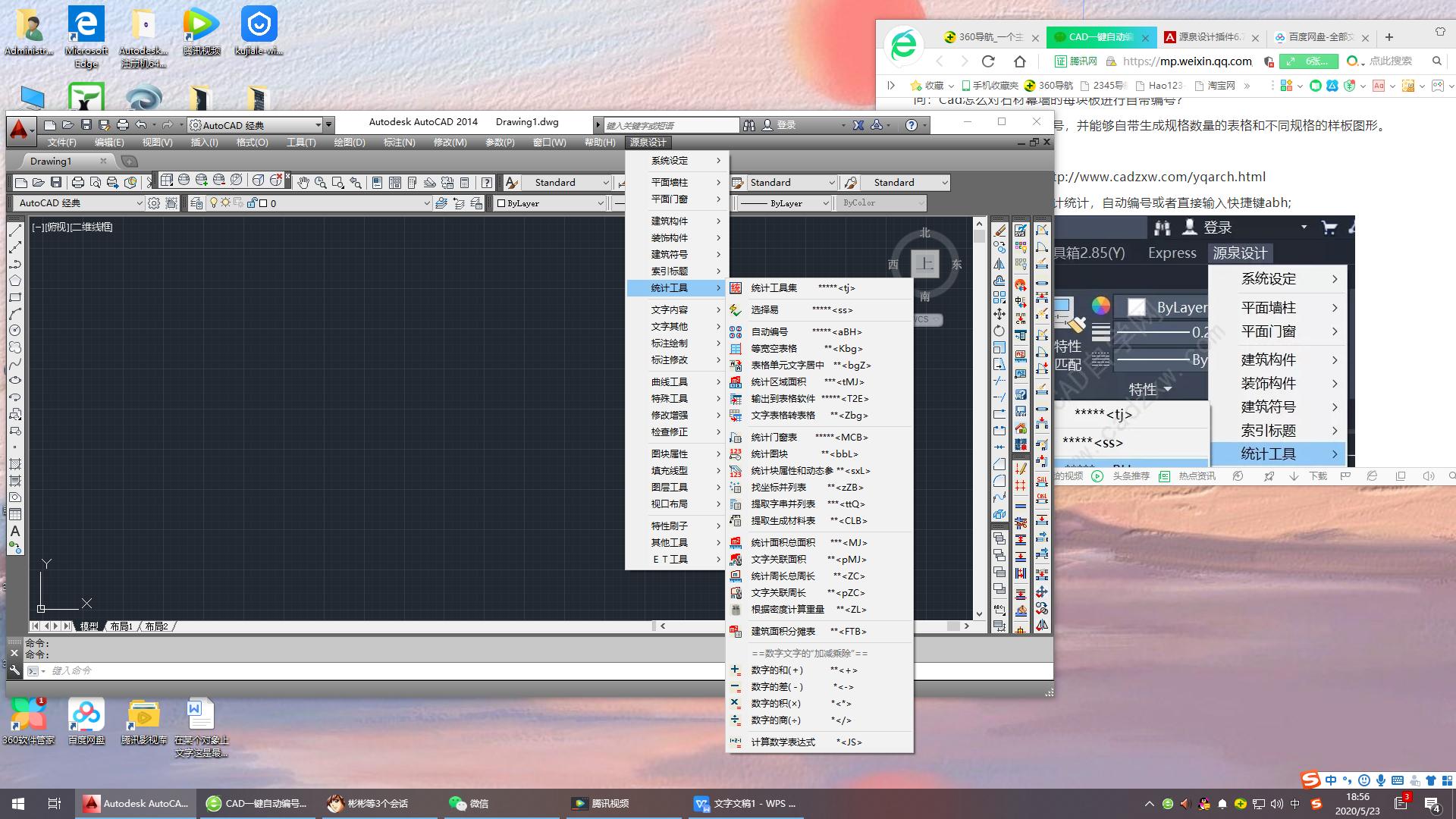Open the 绘图(D) menu
1456x819 pixels.
tap(349, 143)
